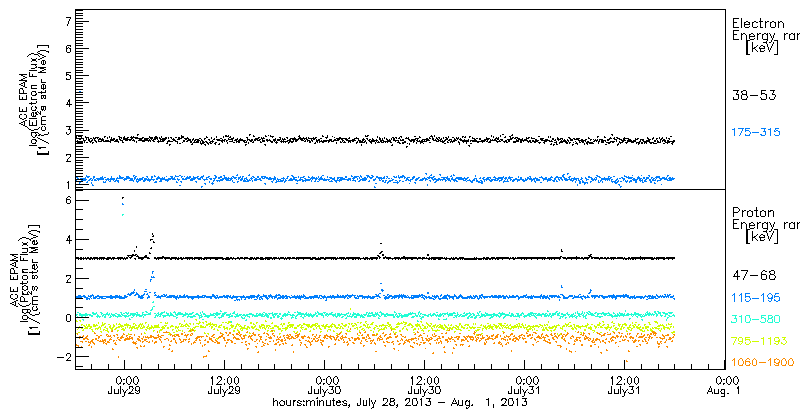Click the [keV] unit label under Proton heading

pos(762,237)
